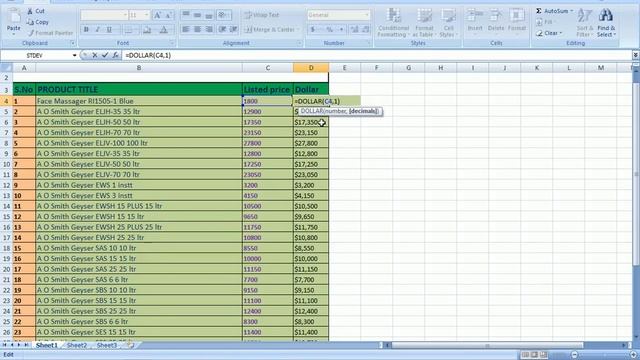Toggle Bold formatting
Viewport: 640px width, 360px height.
click(x=86, y=30)
